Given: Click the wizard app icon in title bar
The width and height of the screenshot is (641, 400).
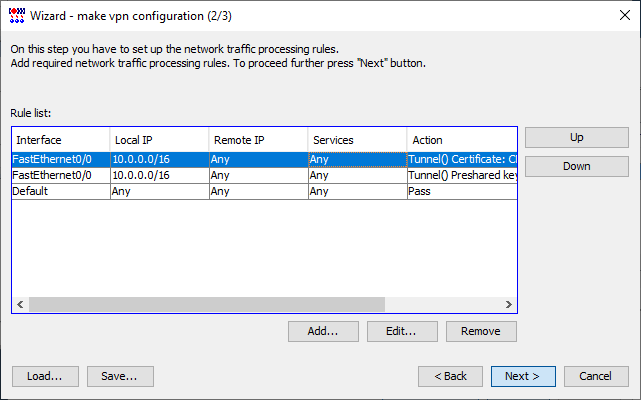Looking at the screenshot, I should 17,16.
